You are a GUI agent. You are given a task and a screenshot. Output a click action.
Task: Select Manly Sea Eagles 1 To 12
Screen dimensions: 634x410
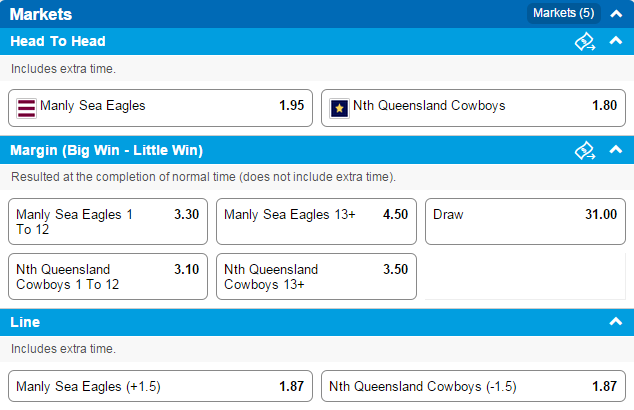[108, 222]
